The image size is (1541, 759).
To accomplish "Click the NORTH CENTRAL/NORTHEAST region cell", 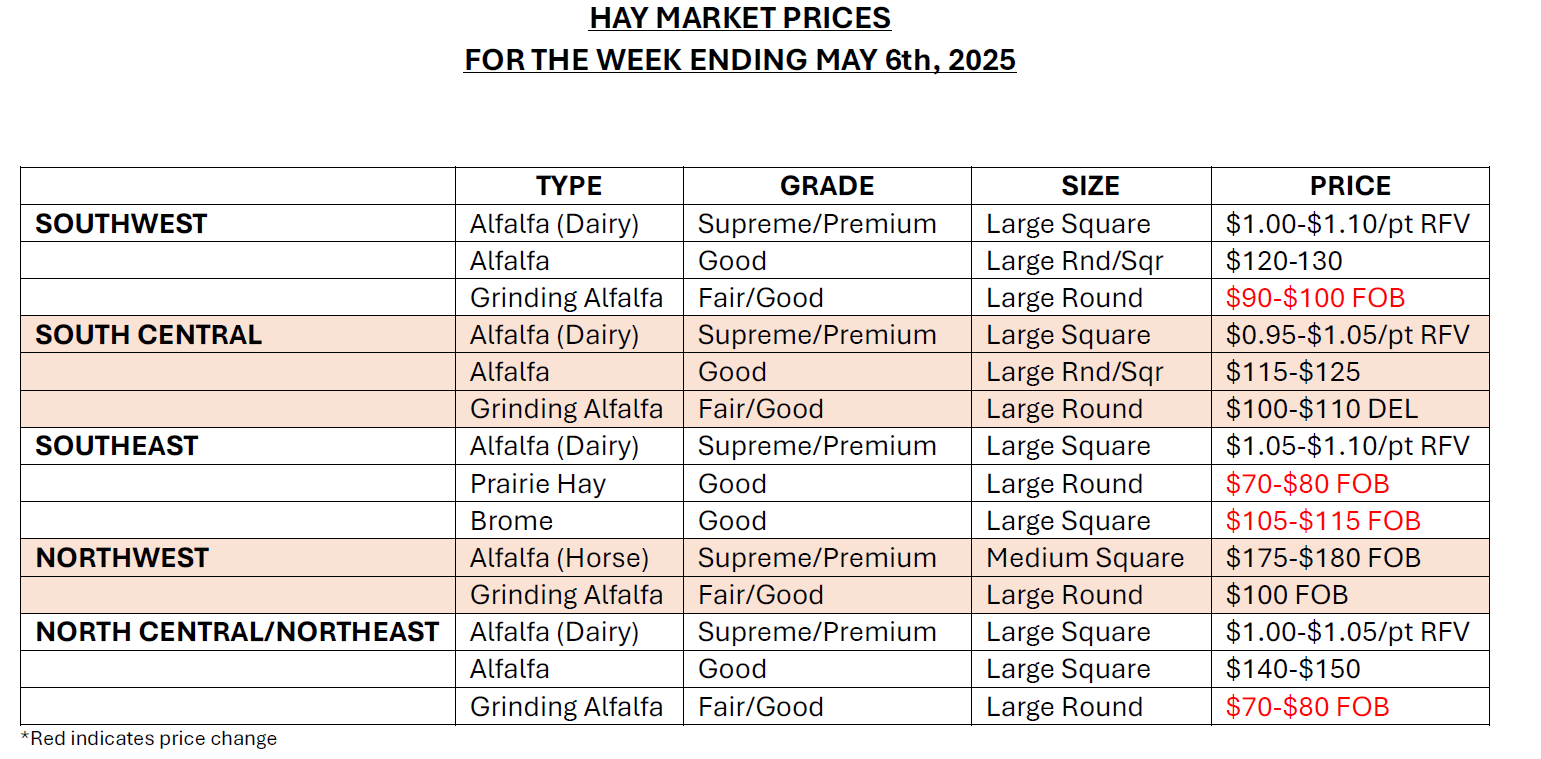I will click(x=237, y=632).
